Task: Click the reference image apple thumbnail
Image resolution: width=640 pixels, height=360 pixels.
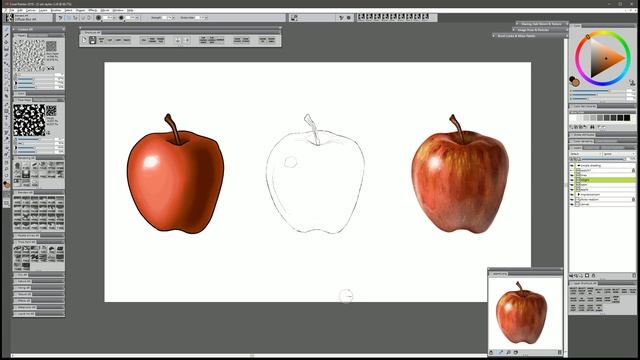Action: [521, 313]
